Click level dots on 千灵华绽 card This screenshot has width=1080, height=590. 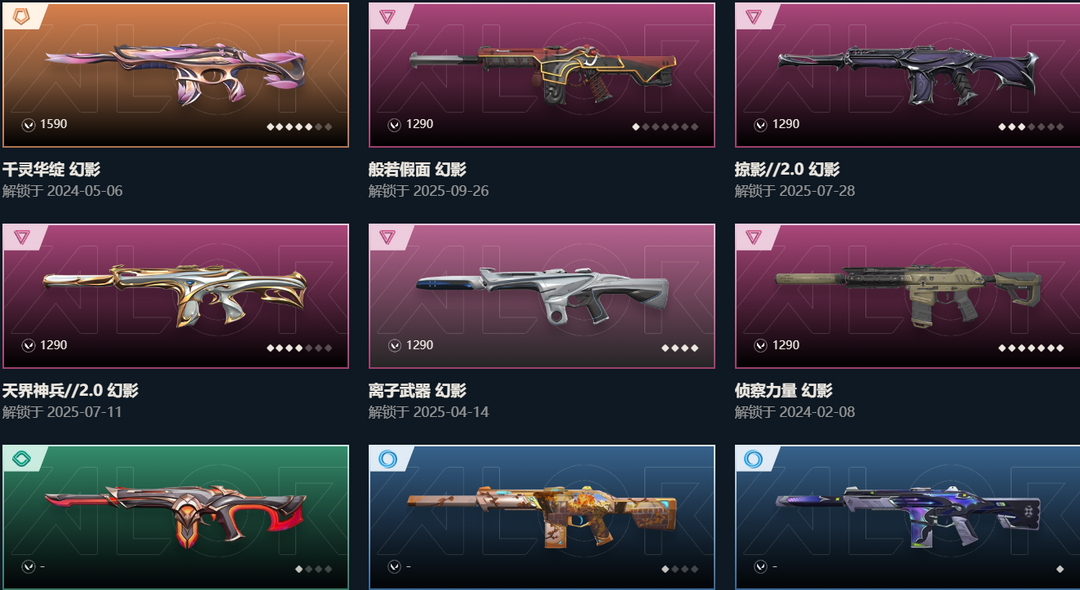300,127
